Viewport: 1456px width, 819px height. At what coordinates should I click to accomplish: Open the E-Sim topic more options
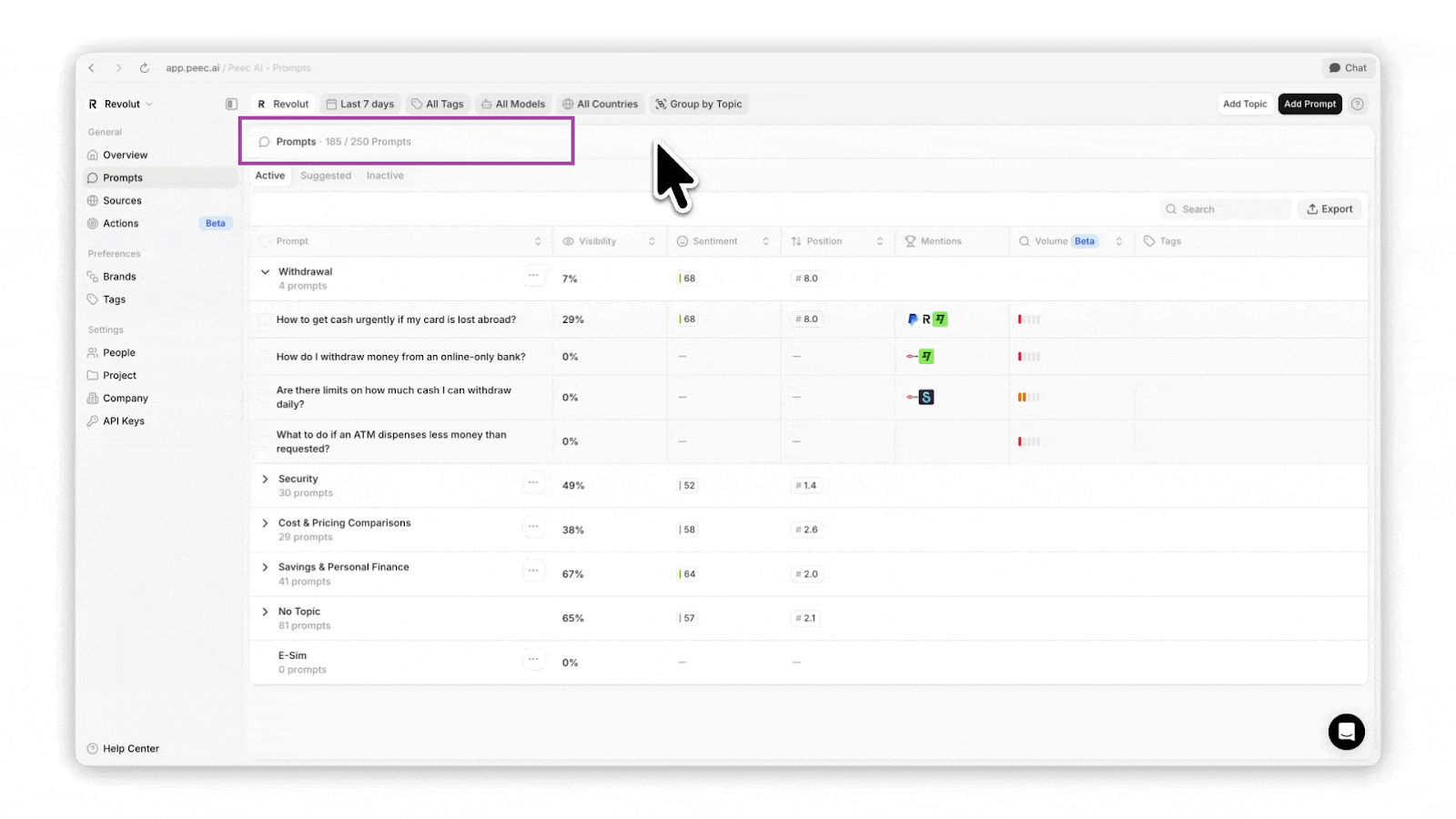click(533, 660)
